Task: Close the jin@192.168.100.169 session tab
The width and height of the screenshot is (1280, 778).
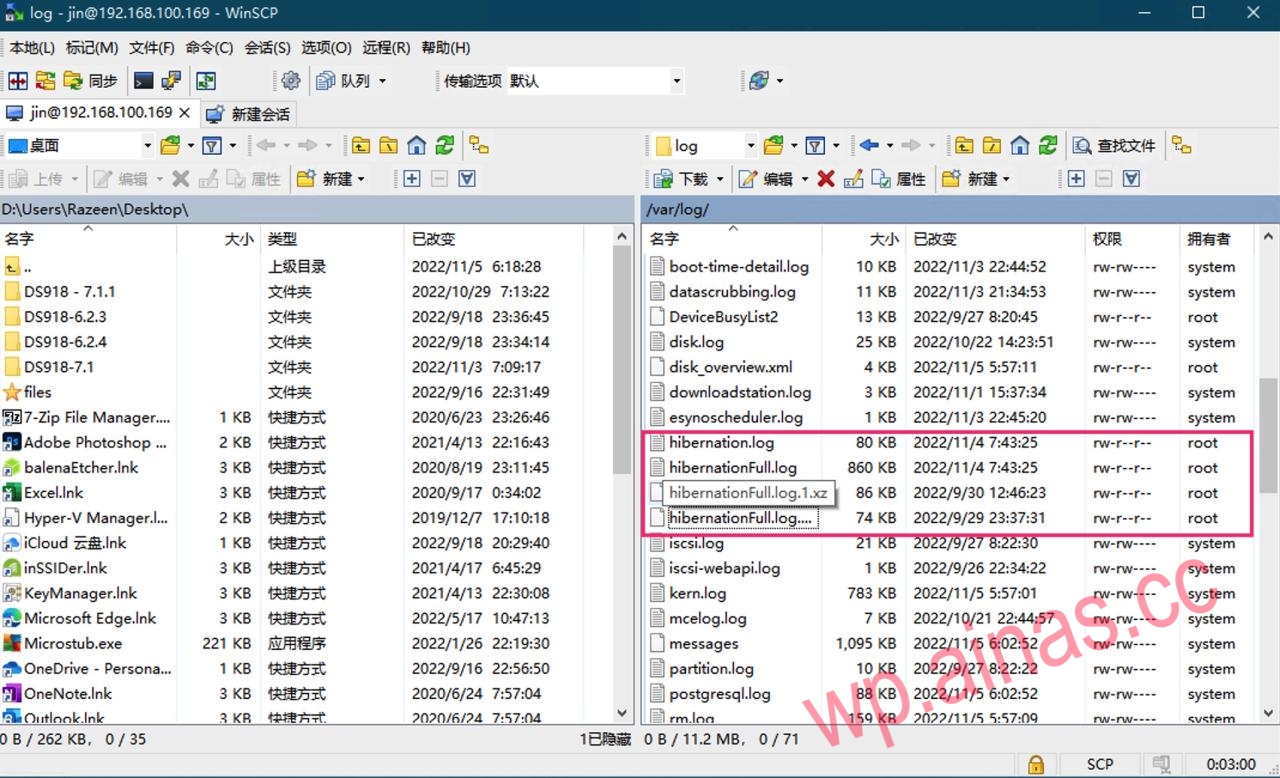Action: pyautogui.click(x=186, y=113)
